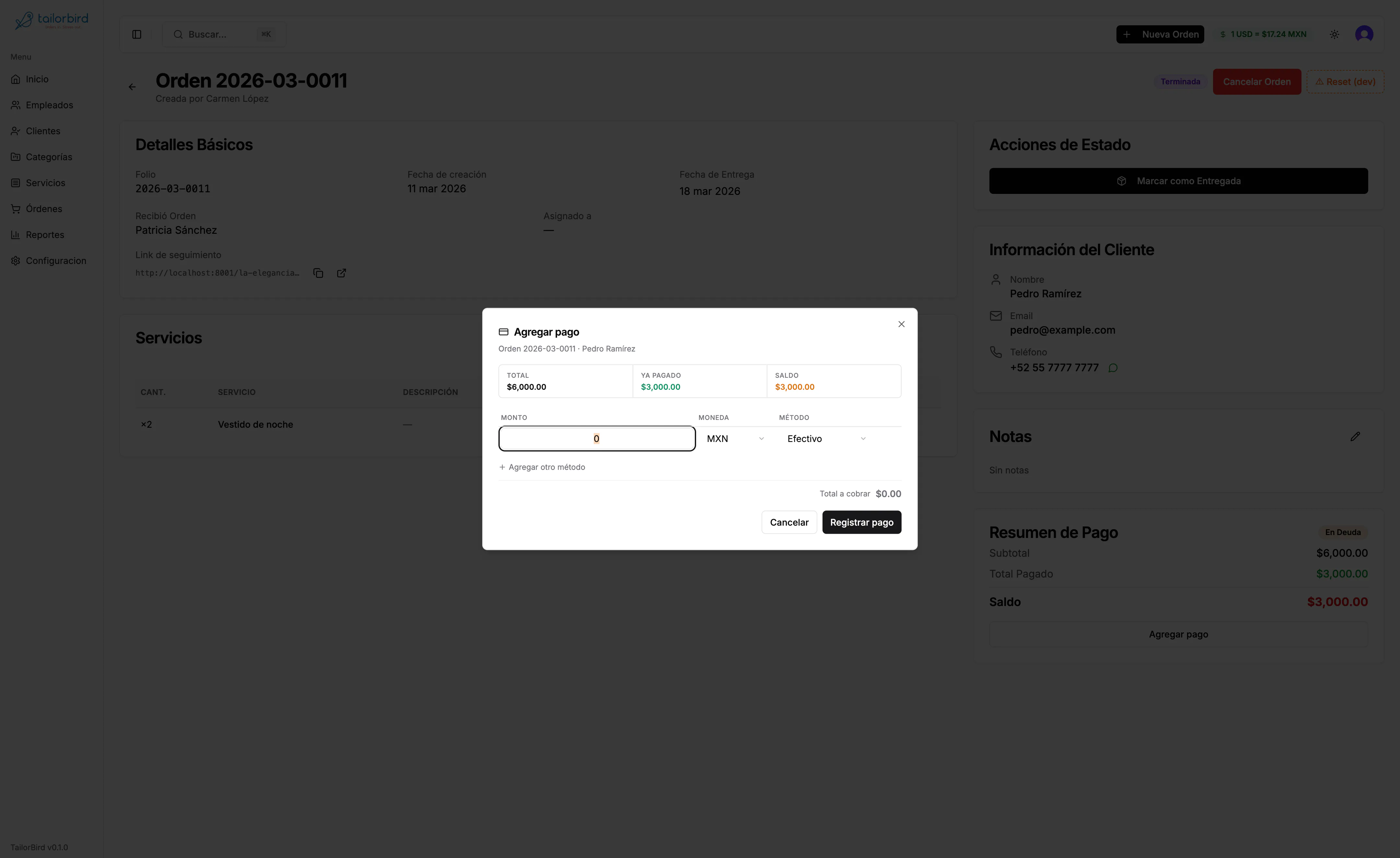Open Categorías in the sidebar
Screen dimensions: 1400x858
pos(51,157)
